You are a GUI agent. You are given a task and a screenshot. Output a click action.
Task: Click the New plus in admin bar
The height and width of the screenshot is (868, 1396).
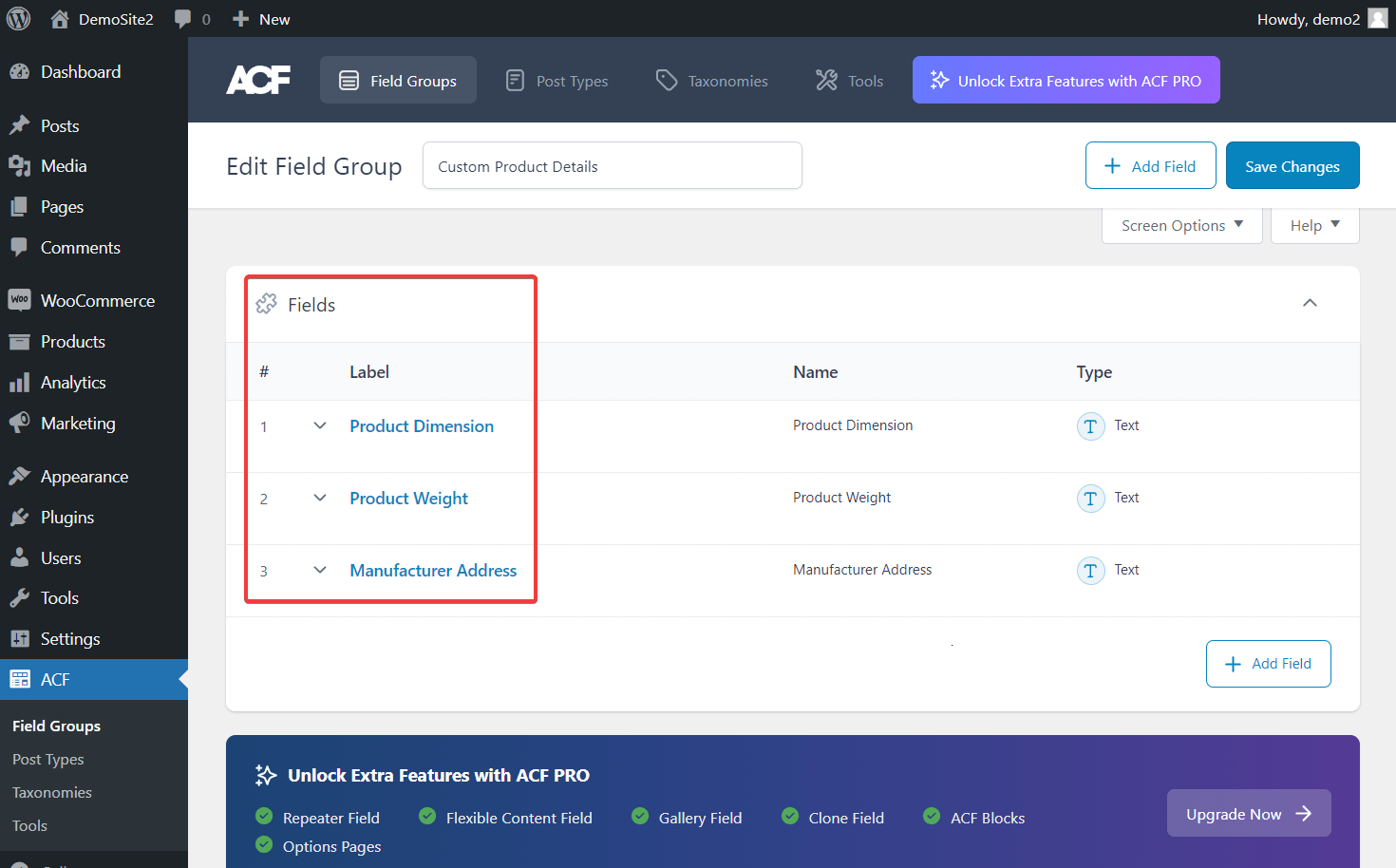point(241,19)
